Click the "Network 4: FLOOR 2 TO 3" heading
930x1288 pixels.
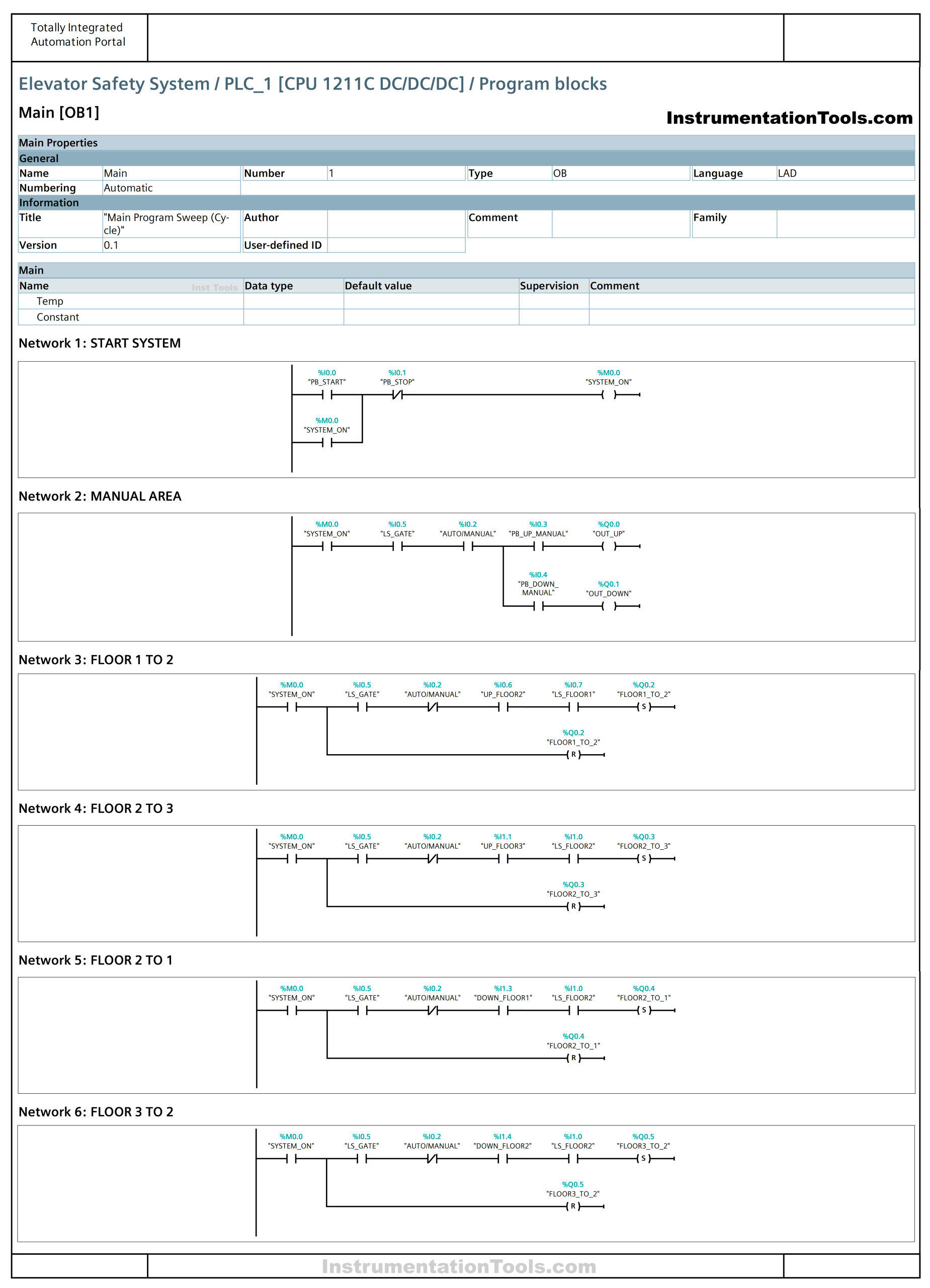(96, 808)
